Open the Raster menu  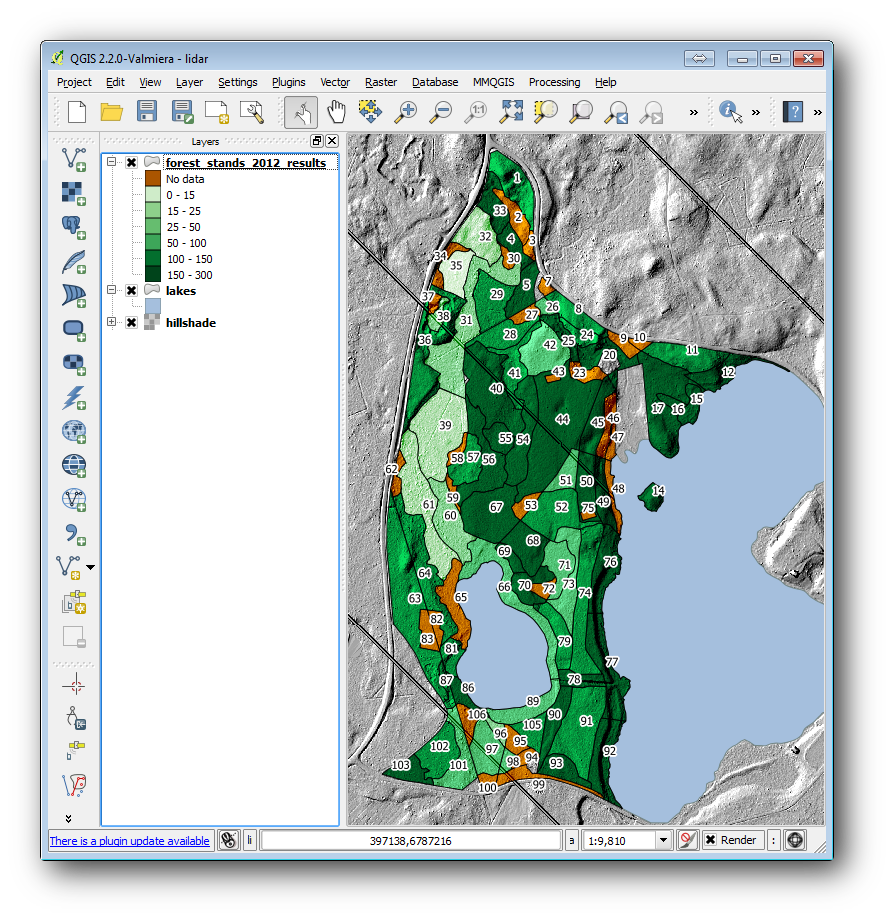pos(380,82)
